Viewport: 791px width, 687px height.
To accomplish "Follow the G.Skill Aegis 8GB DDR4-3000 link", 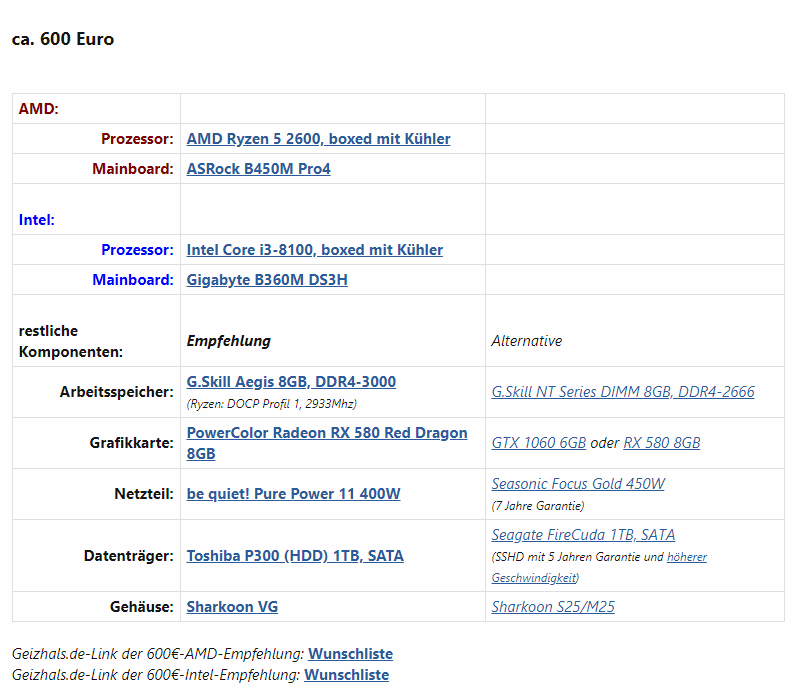I will 291,382.
